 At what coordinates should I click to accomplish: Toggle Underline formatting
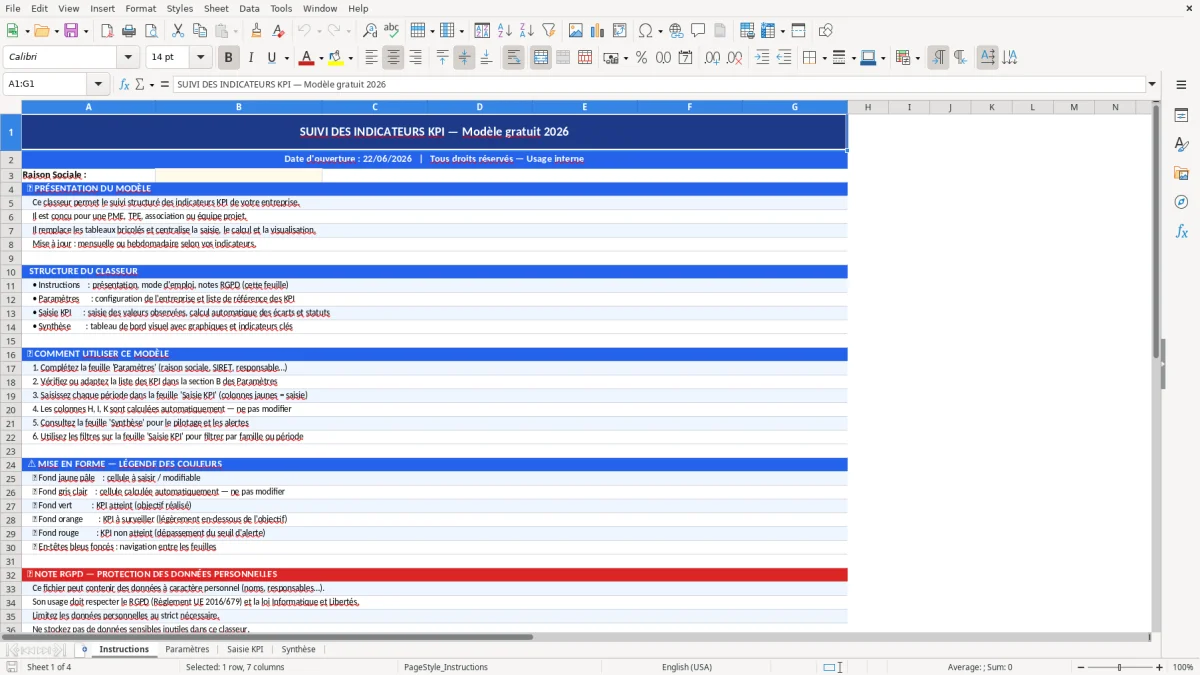[272, 58]
